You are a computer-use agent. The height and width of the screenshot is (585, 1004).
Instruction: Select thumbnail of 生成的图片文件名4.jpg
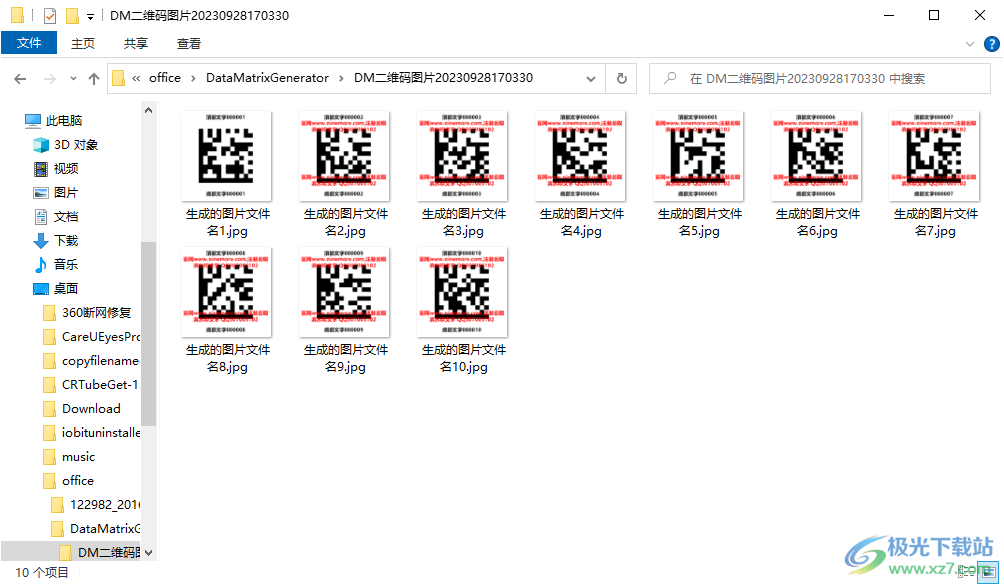580,156
